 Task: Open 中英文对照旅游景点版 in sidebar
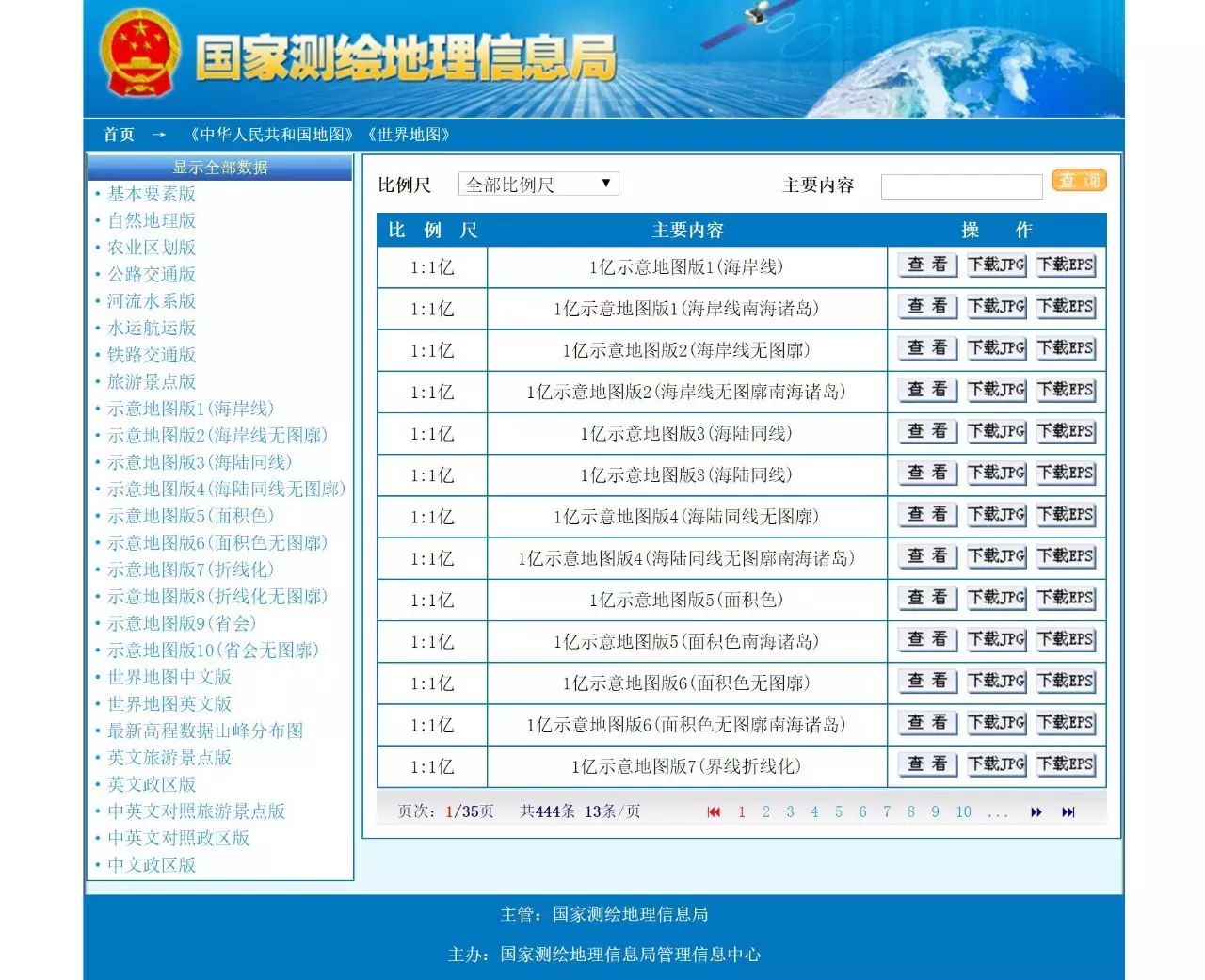[x=196, y=811]
